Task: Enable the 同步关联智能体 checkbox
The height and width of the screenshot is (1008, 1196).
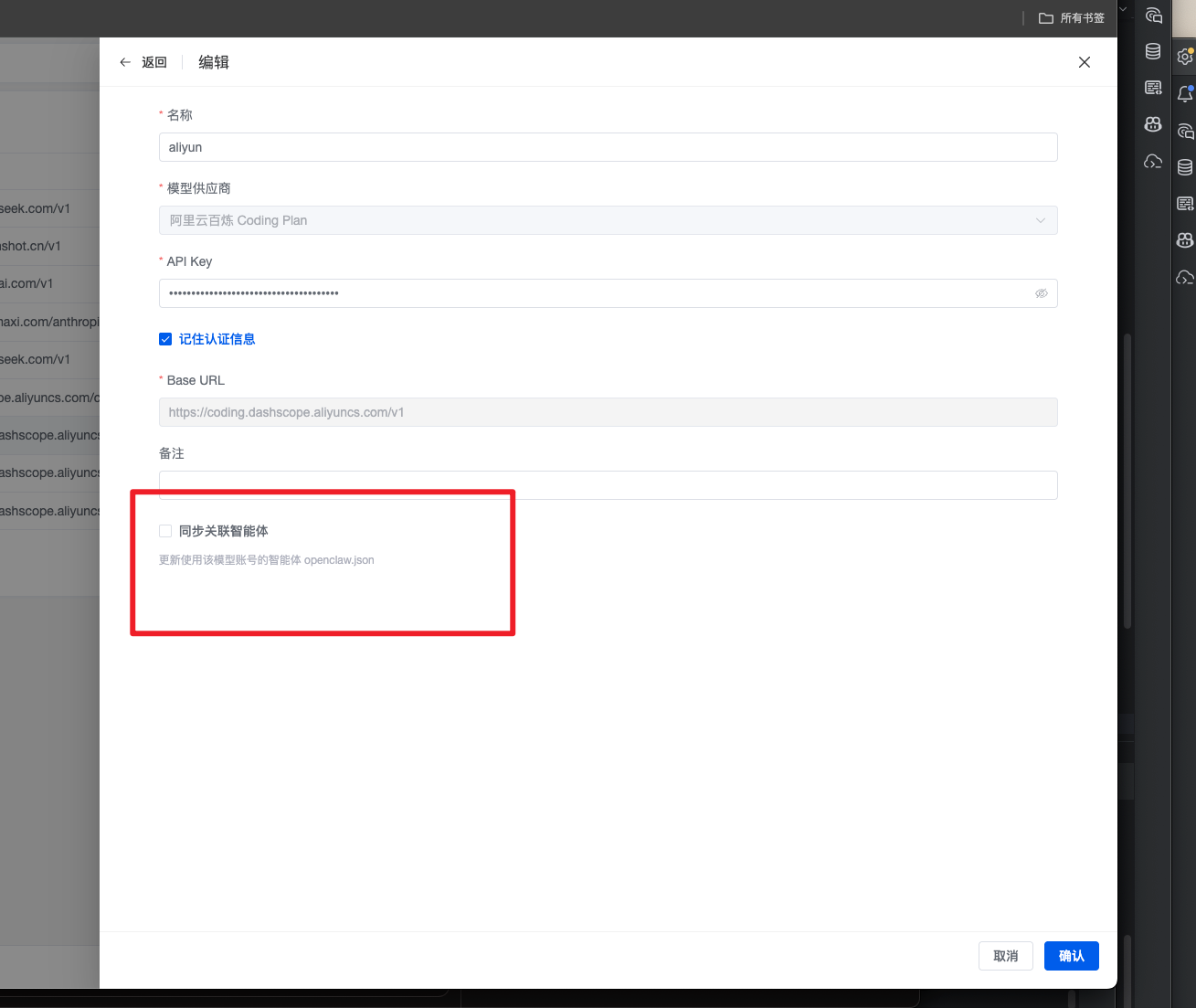Action: pos(165,531)
